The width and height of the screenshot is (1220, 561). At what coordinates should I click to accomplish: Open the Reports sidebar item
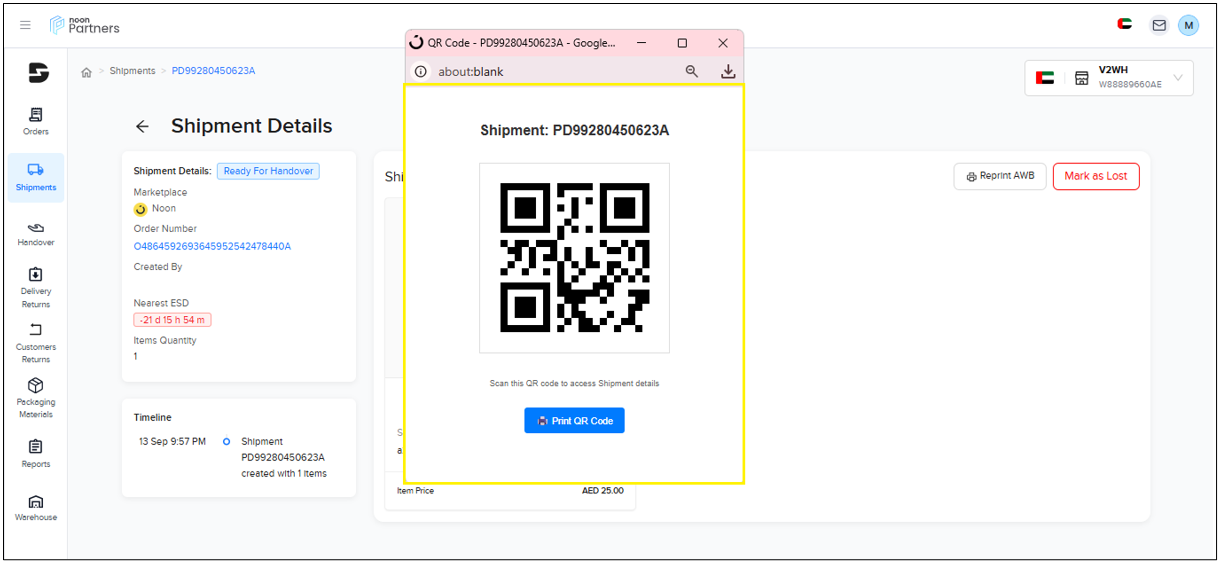[x=36, y=453]
